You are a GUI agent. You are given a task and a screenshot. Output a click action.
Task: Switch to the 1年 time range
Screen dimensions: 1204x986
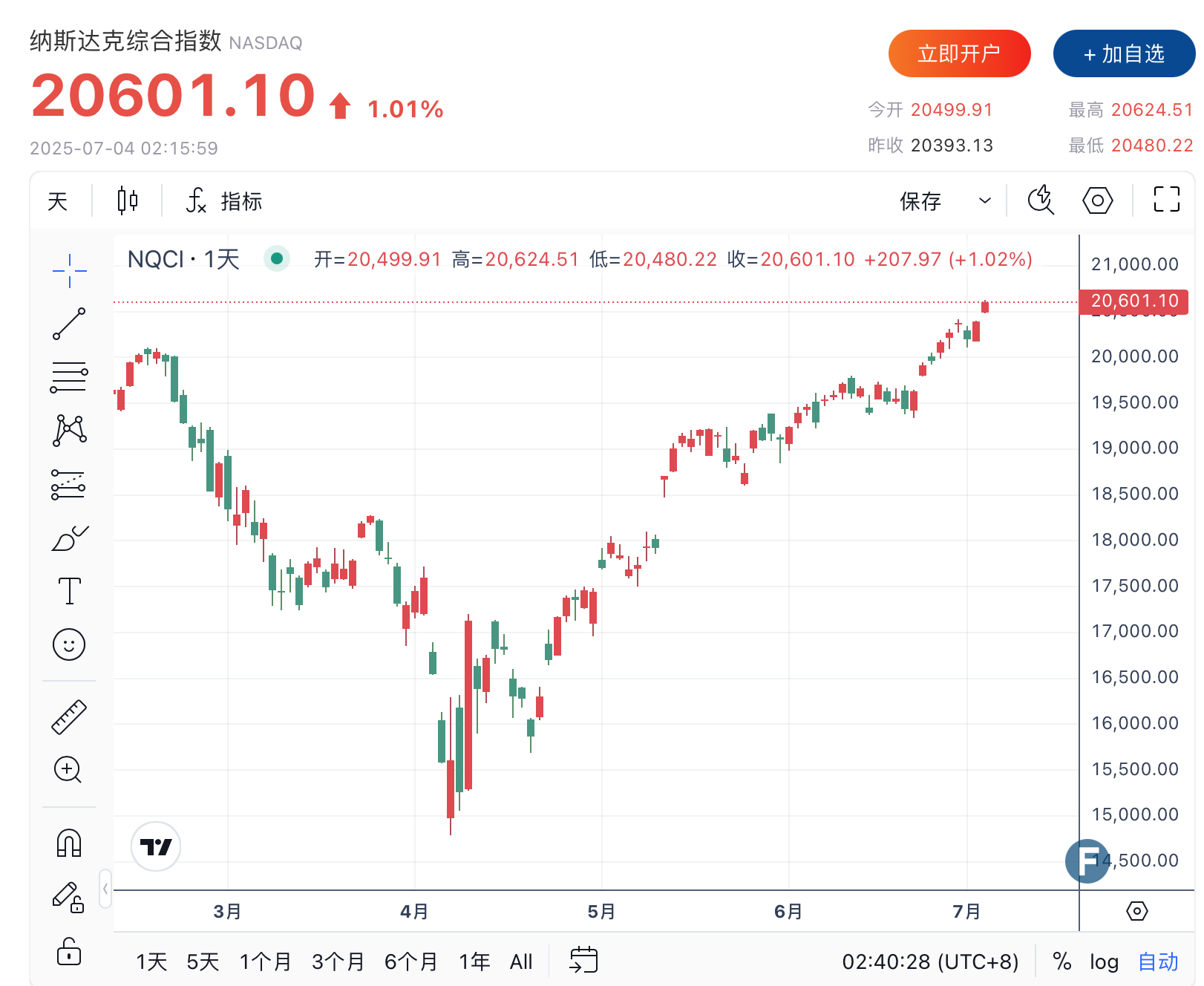(x=474, y=962)
